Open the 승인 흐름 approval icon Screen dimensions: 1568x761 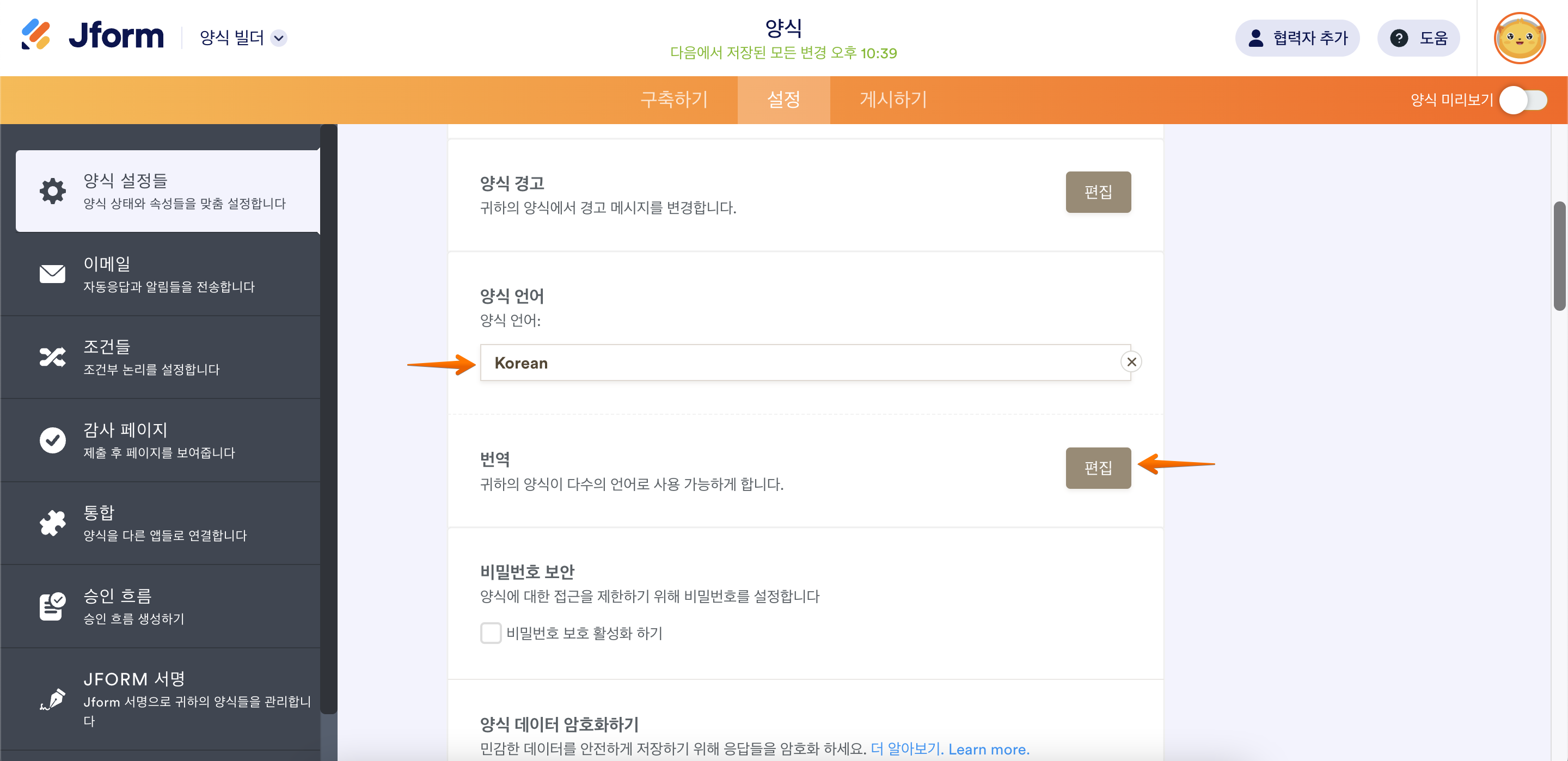tap(53, 606)
